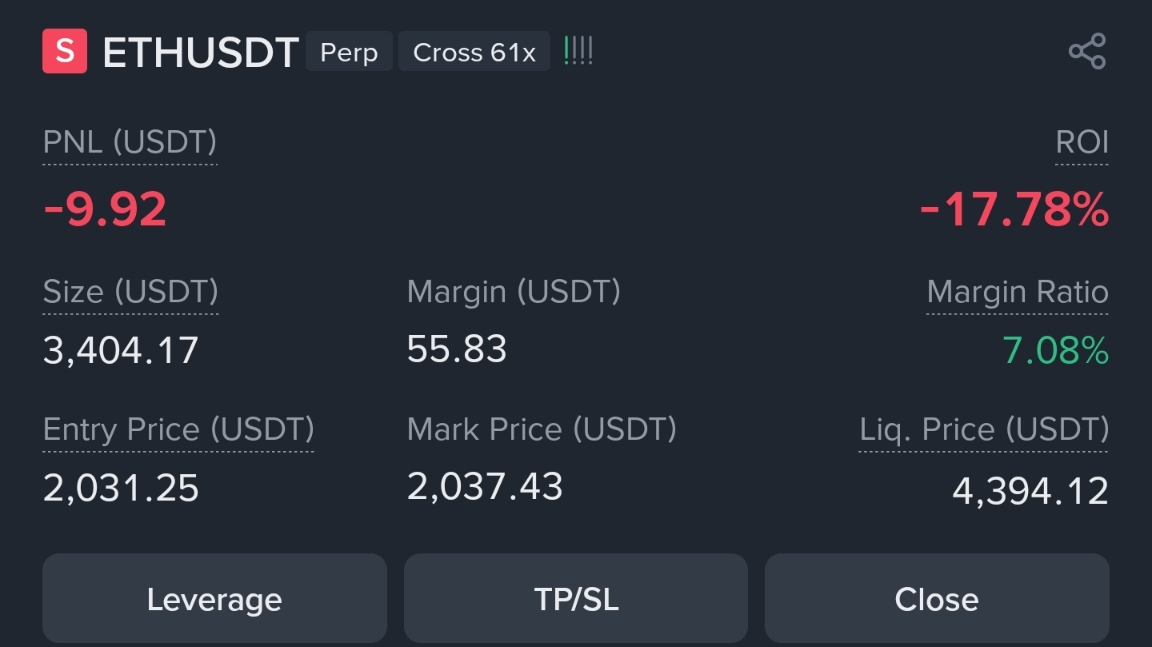Viewport: 1152px width, 647px height.
Task: Tap the 7.08% margin ratio value
Action: click(x=1056, y=350)
